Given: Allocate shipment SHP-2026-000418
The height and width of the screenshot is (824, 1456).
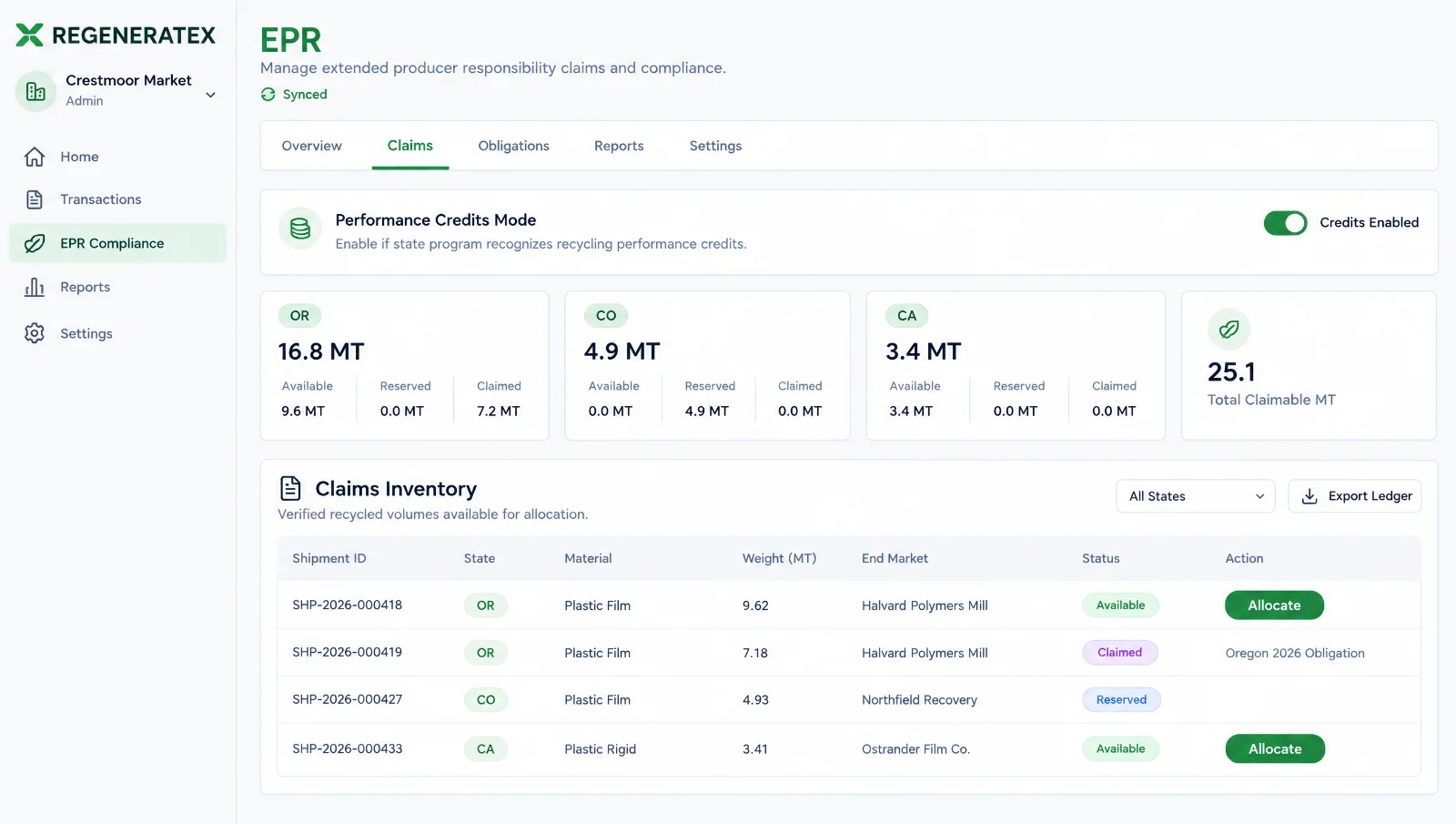Looking at the screenshot, I should (x=1274, y=605).
